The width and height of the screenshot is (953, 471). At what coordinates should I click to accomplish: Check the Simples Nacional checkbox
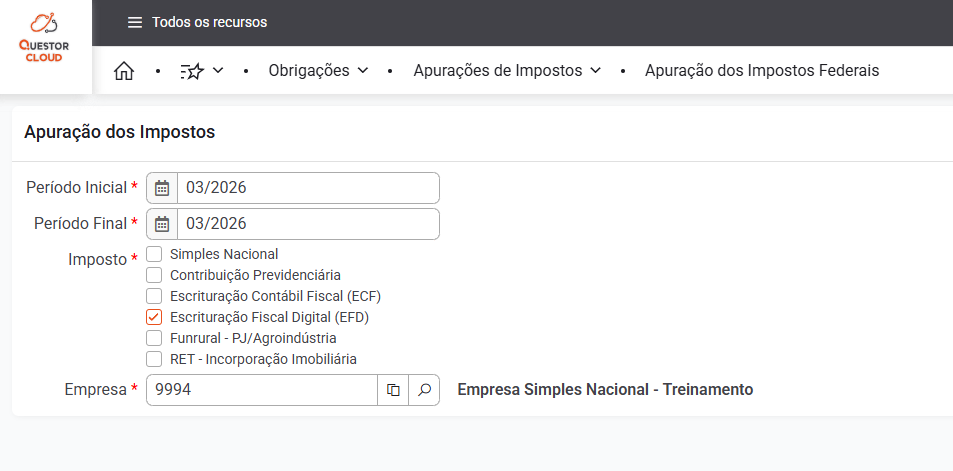pos(154,254)
